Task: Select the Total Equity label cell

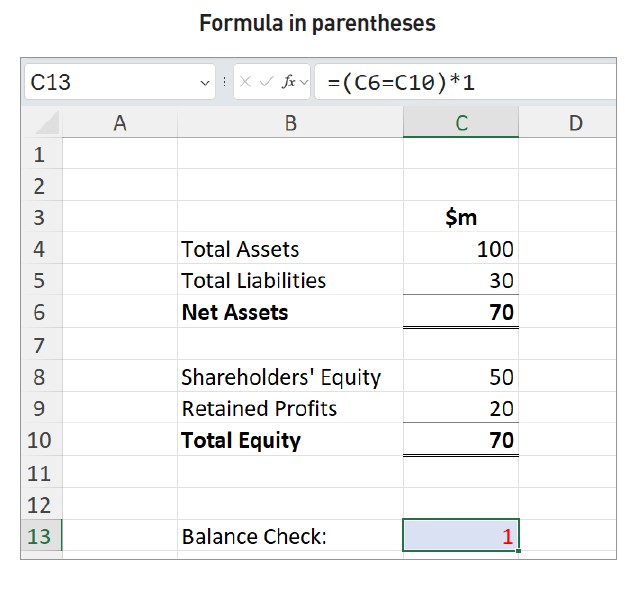Action: tap(290, 439)
